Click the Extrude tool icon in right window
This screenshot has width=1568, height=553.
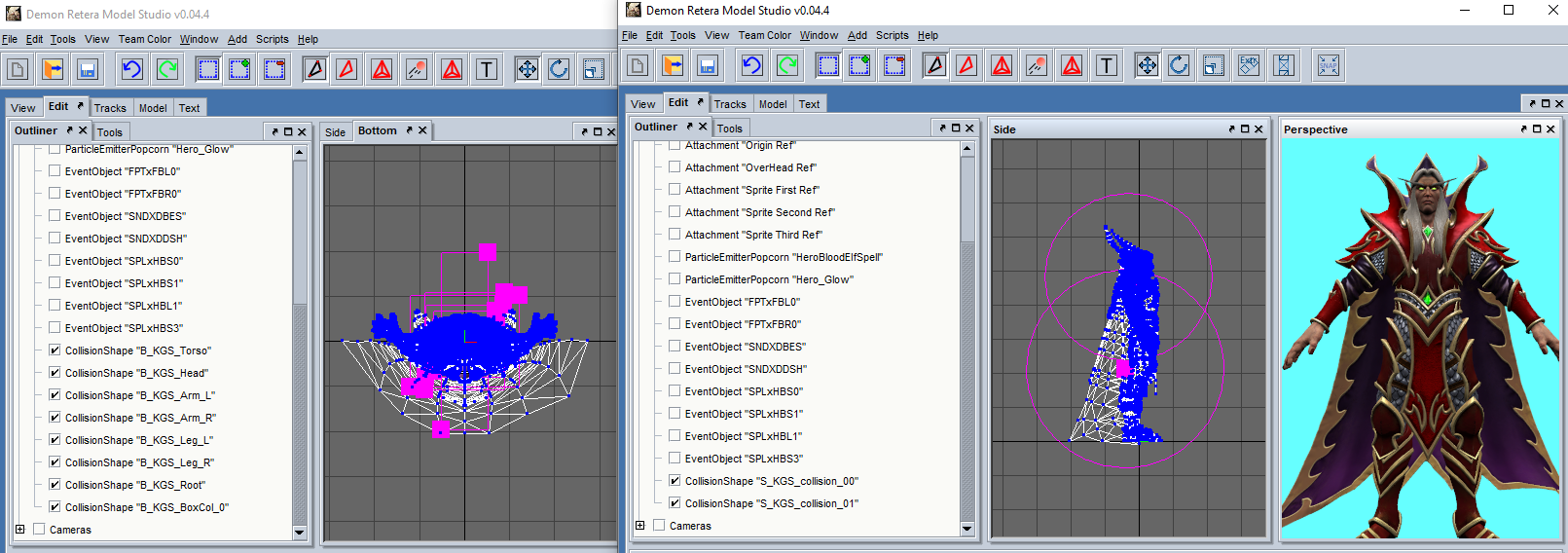click(x=1249, y=65)
